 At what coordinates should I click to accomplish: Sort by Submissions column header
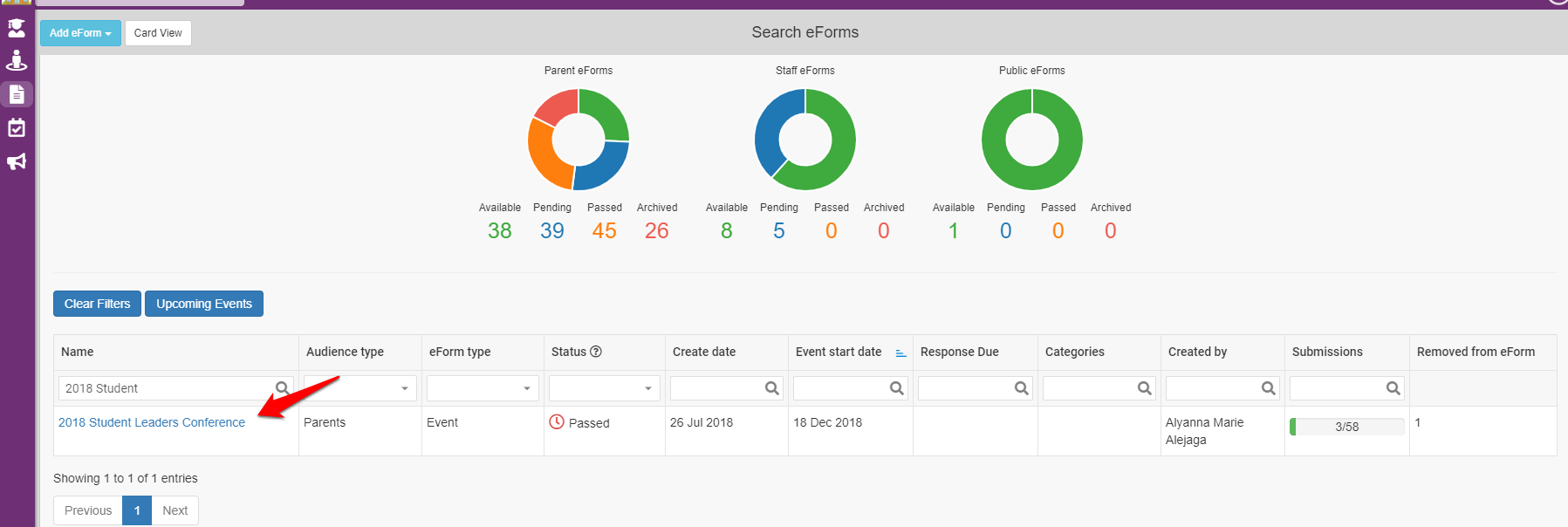tap(1346, 352)
